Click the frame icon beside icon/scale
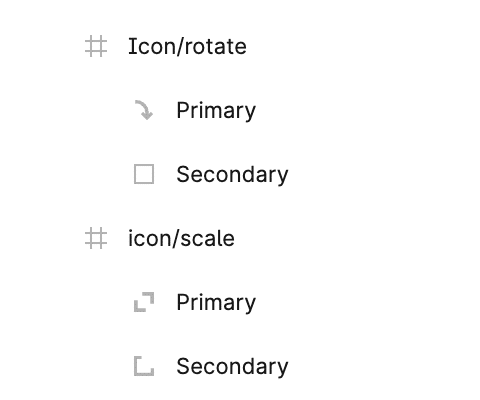This screenshot has width=480, height=400. pyautogui.click(x=96, y=238)
